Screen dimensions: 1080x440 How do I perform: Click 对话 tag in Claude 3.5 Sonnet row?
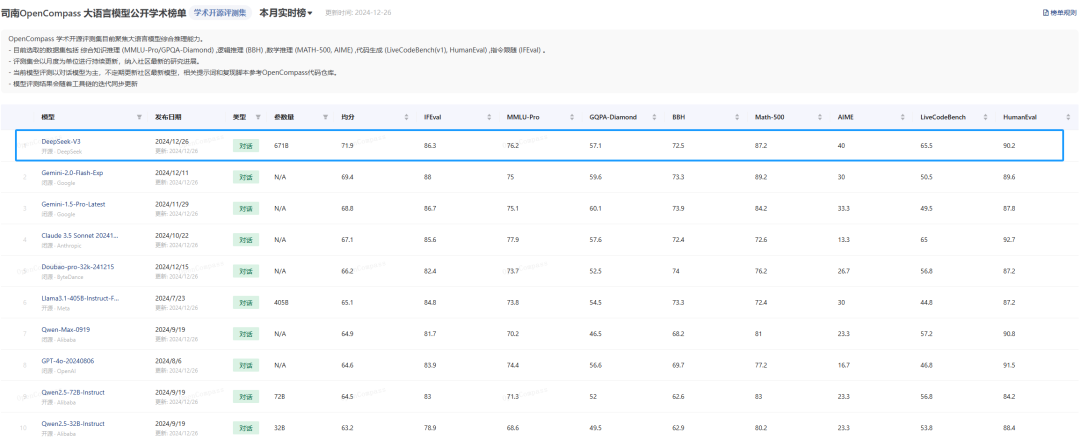click(246, 240)
